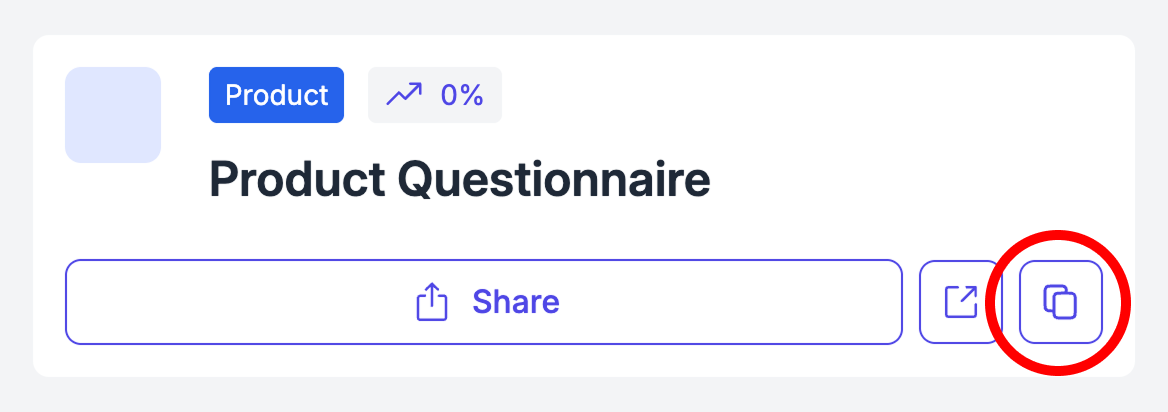This screenshot has height=412, width=1168.
Task: Click the 0% percentage text
Action: [462, 95]
